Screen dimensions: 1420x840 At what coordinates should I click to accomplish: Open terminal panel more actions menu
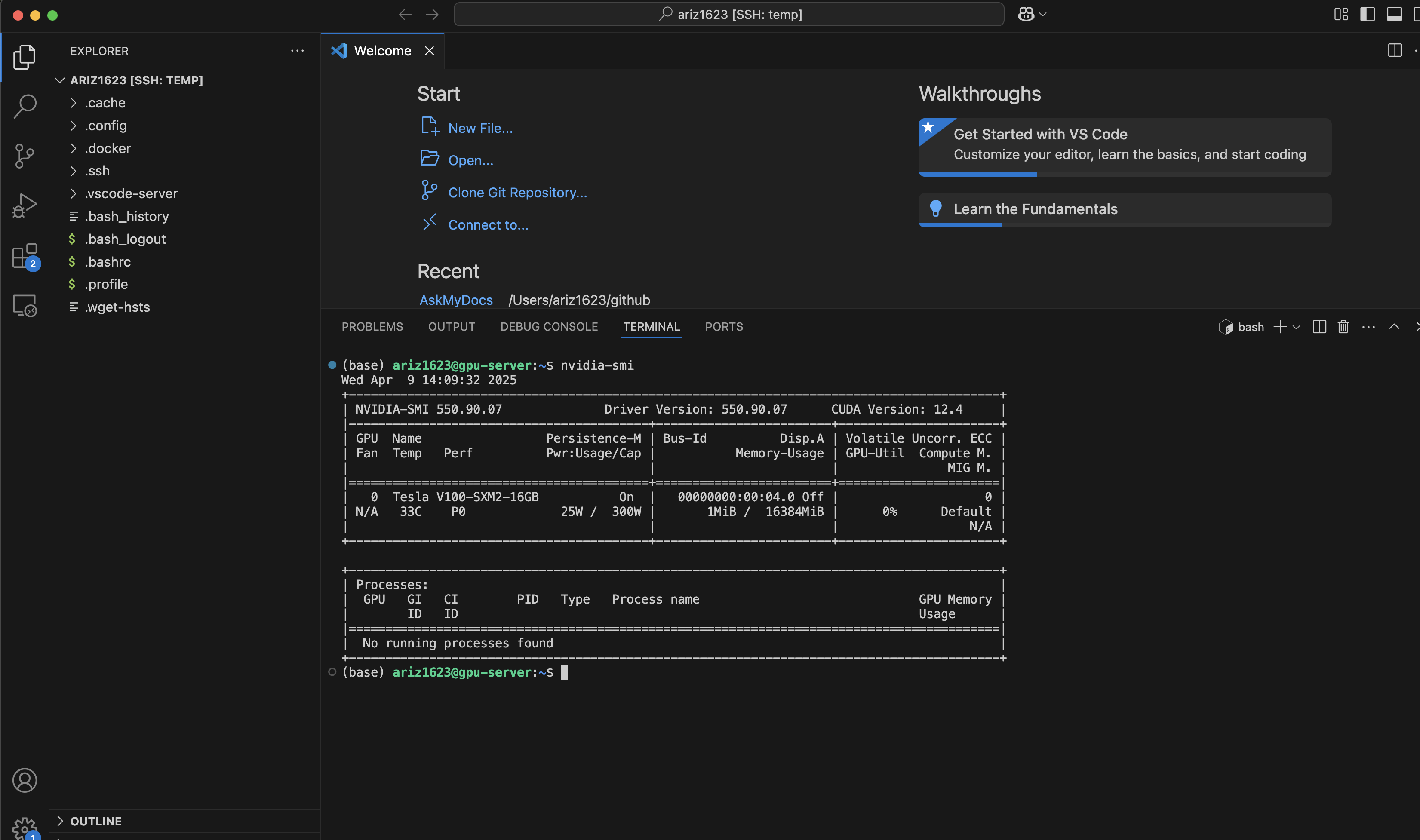[1368, 327]
